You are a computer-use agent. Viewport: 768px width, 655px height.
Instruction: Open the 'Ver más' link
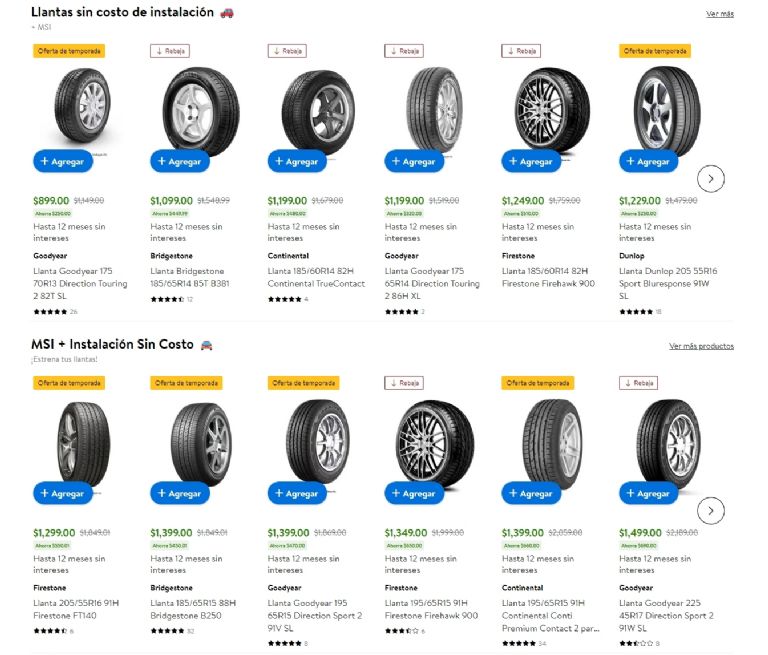click(x=719, y=14)
